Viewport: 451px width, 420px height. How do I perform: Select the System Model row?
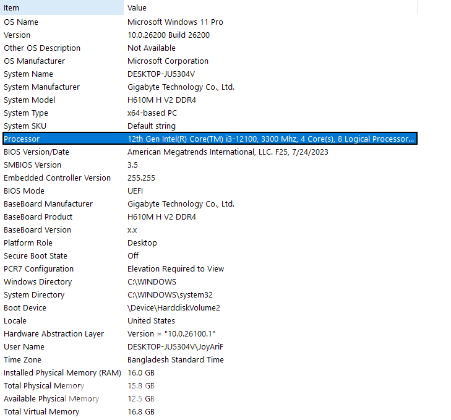(x=209, y=100)
